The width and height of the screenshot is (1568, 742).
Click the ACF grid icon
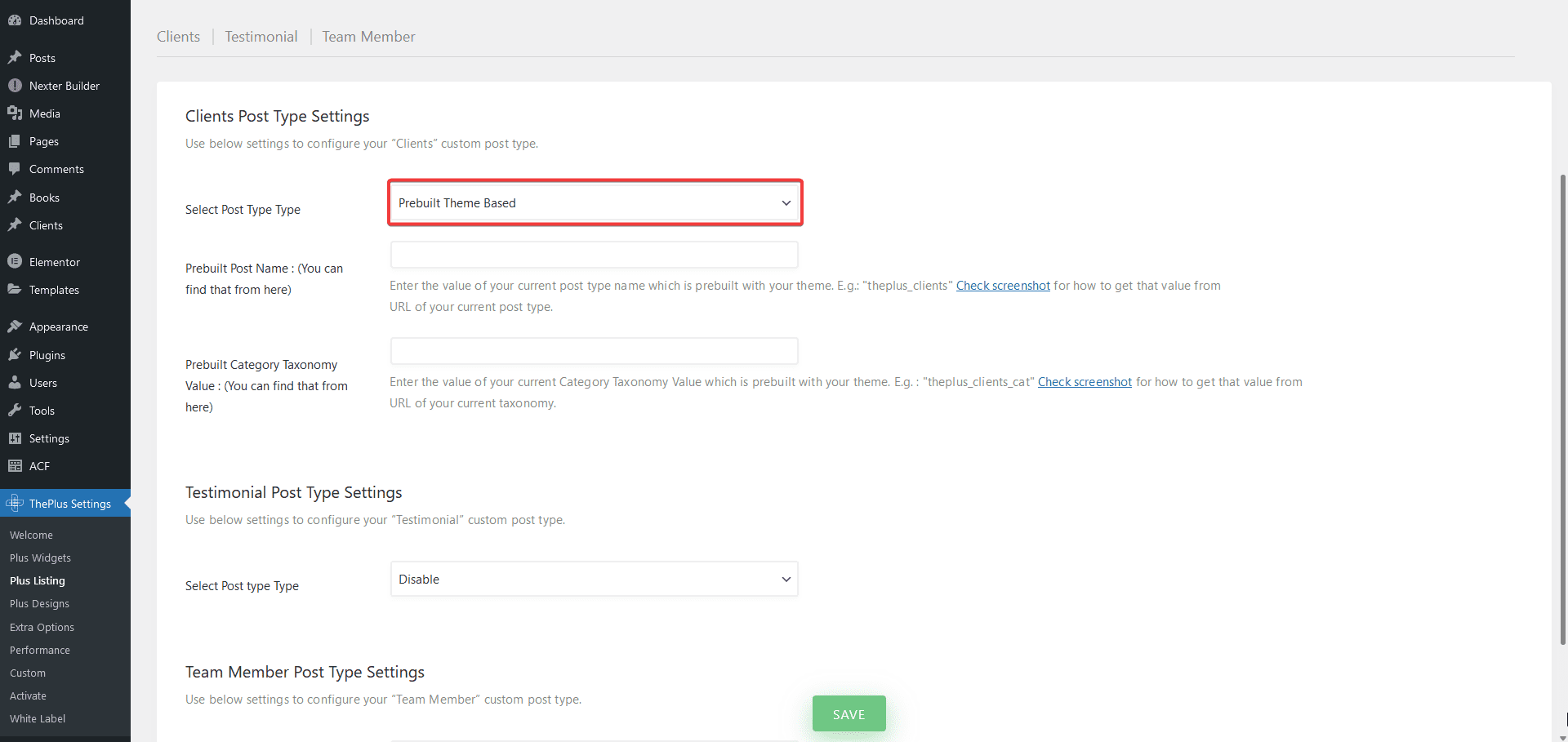pos(15,466)
